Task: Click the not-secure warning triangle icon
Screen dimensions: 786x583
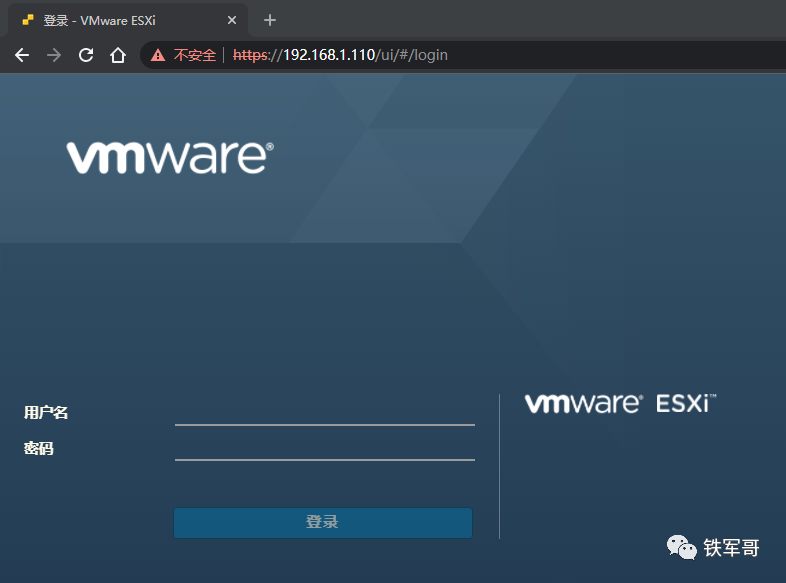Action: point(158,55)
